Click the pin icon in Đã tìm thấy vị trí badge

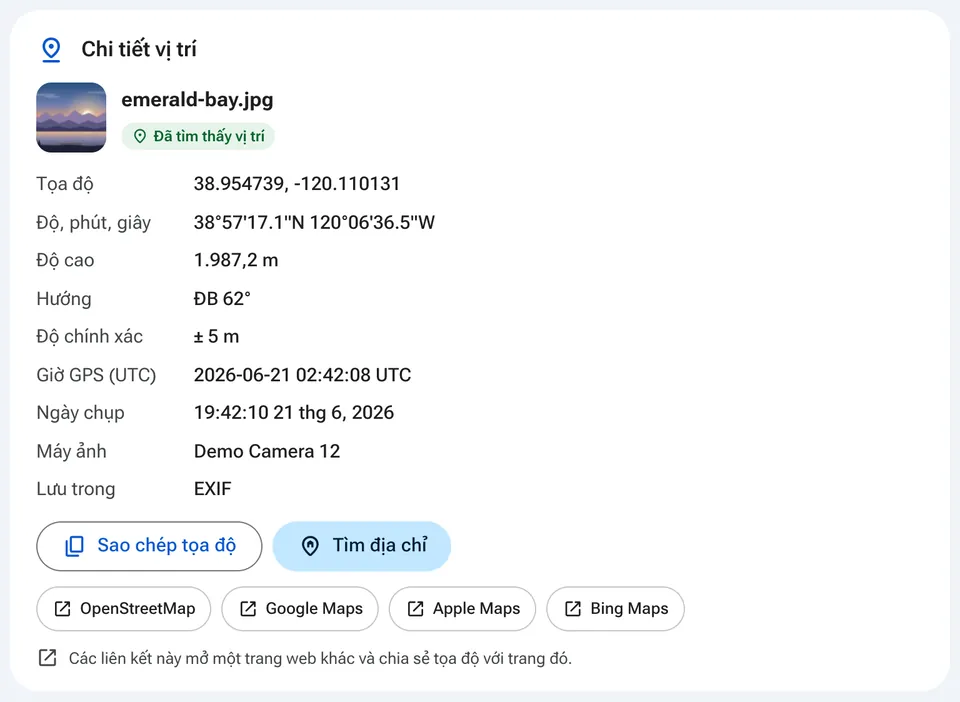[140, 136]
